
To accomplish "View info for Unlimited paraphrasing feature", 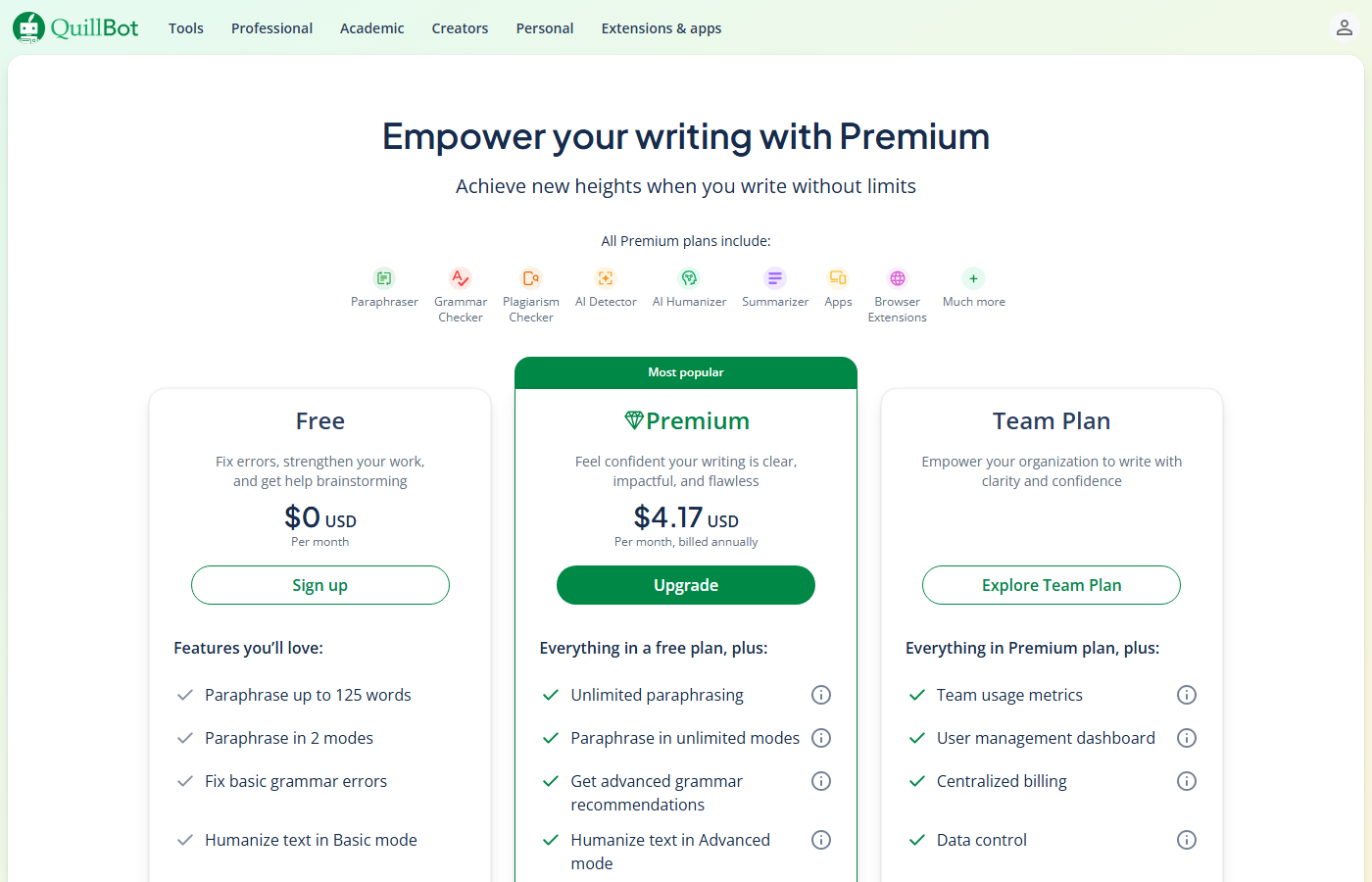I will [x=821, y=695].
